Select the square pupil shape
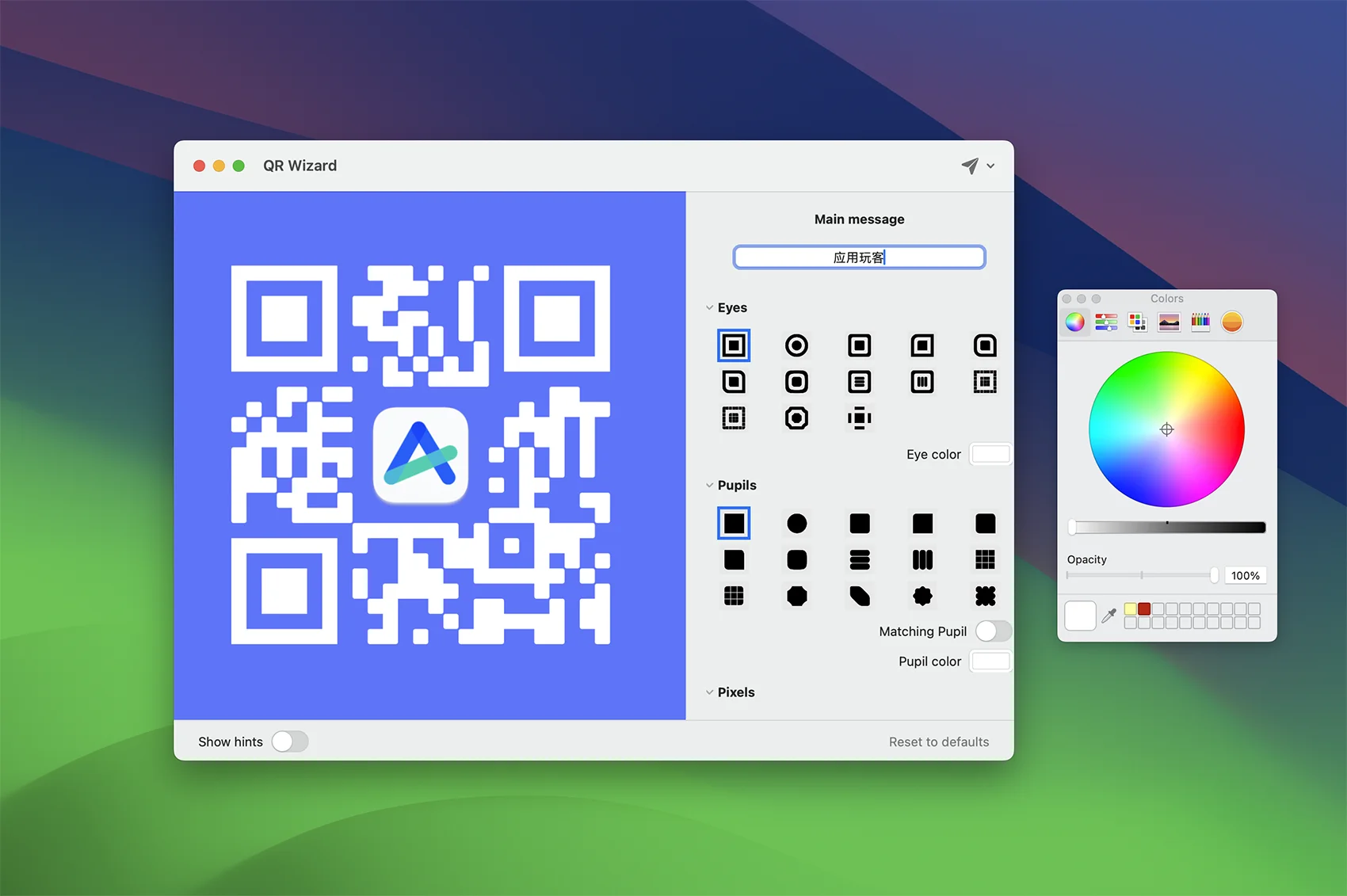Viewport: 1347px width, 896px height. pos(734,524)
